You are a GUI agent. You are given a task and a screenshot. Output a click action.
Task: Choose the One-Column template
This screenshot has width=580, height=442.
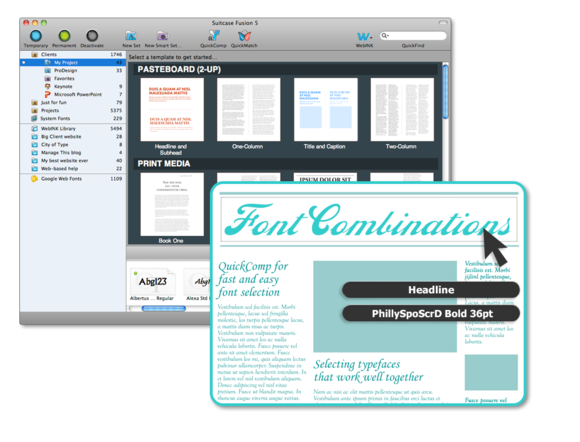[249, 110]
